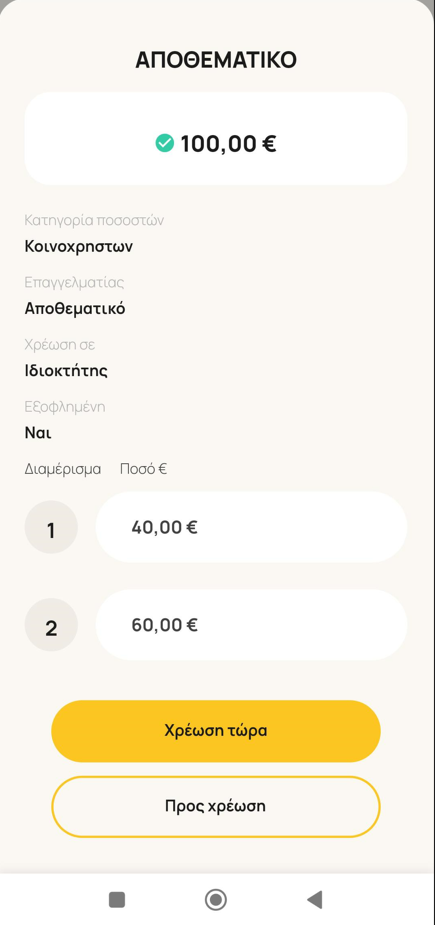The image size is (435, 925).
Task: Tap the Ναι paid status value
Action: [38, 433]
